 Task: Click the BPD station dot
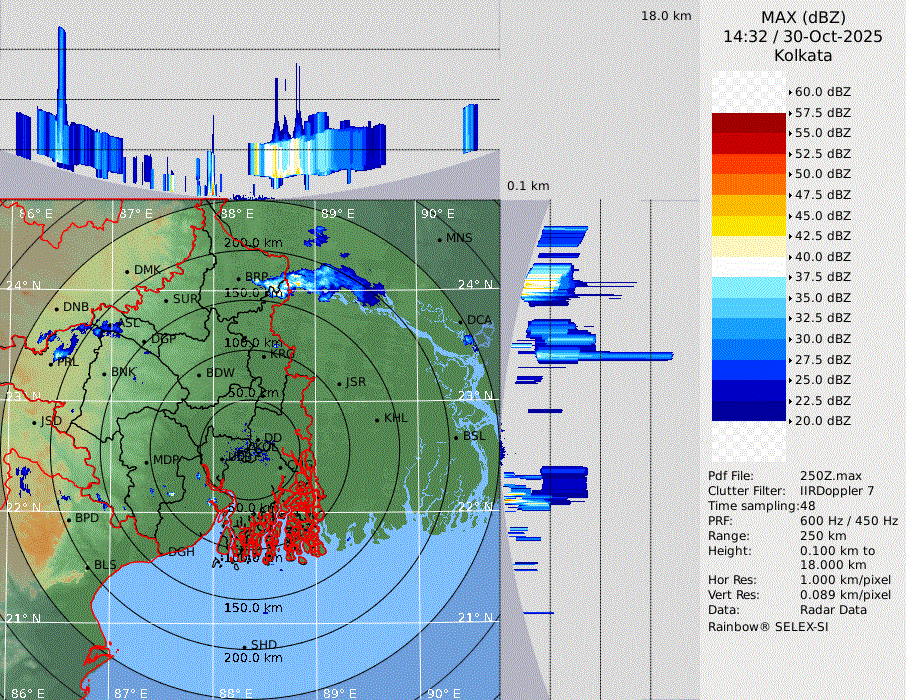pos(68,519)
